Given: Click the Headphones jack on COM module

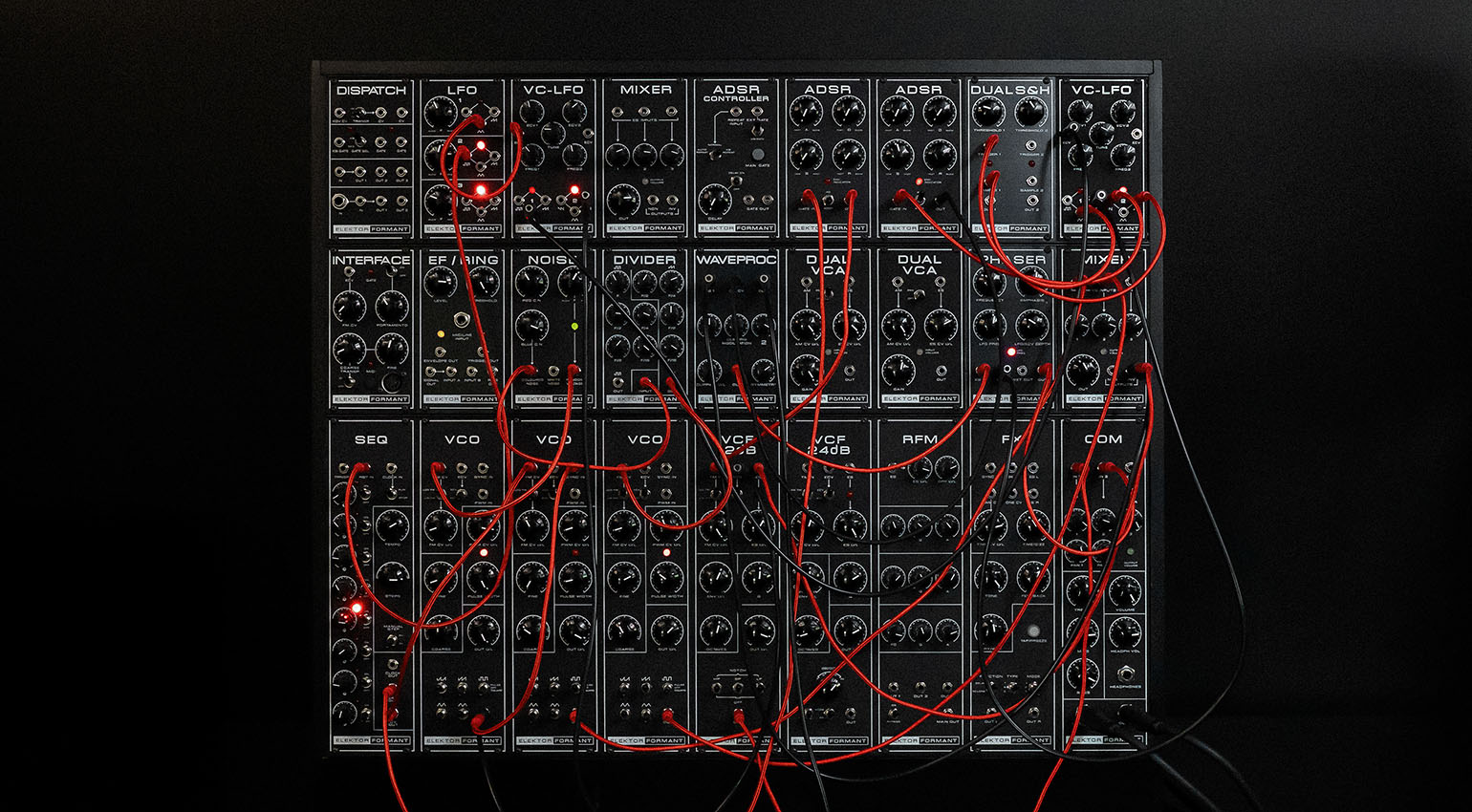Looking at the screenshot, I should 1124,673.
